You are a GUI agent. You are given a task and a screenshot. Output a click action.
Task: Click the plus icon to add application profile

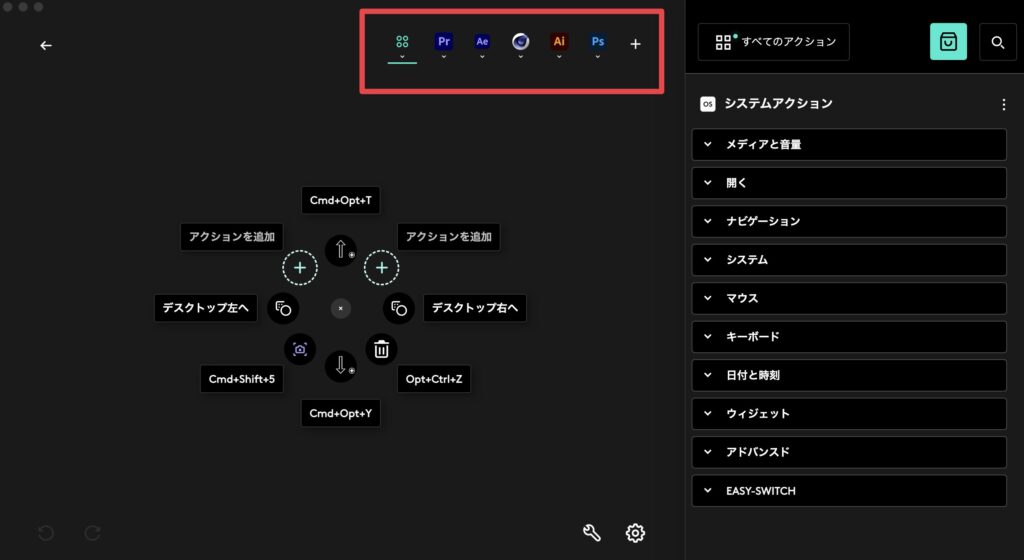tap(635, 44)
